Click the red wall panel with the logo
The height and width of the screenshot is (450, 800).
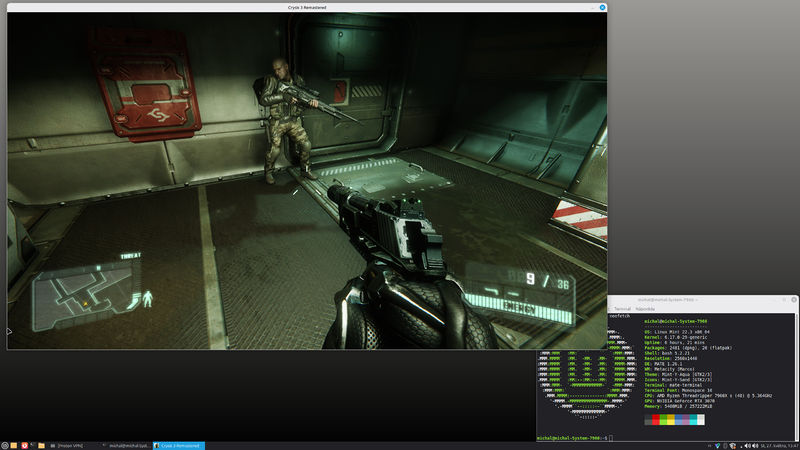click(x=145, y=84)
